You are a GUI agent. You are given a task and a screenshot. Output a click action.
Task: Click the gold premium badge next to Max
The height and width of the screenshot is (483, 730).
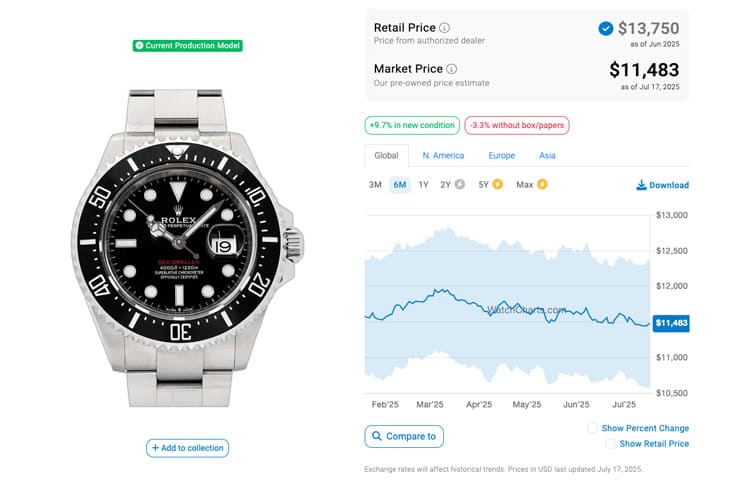point(542,184)
